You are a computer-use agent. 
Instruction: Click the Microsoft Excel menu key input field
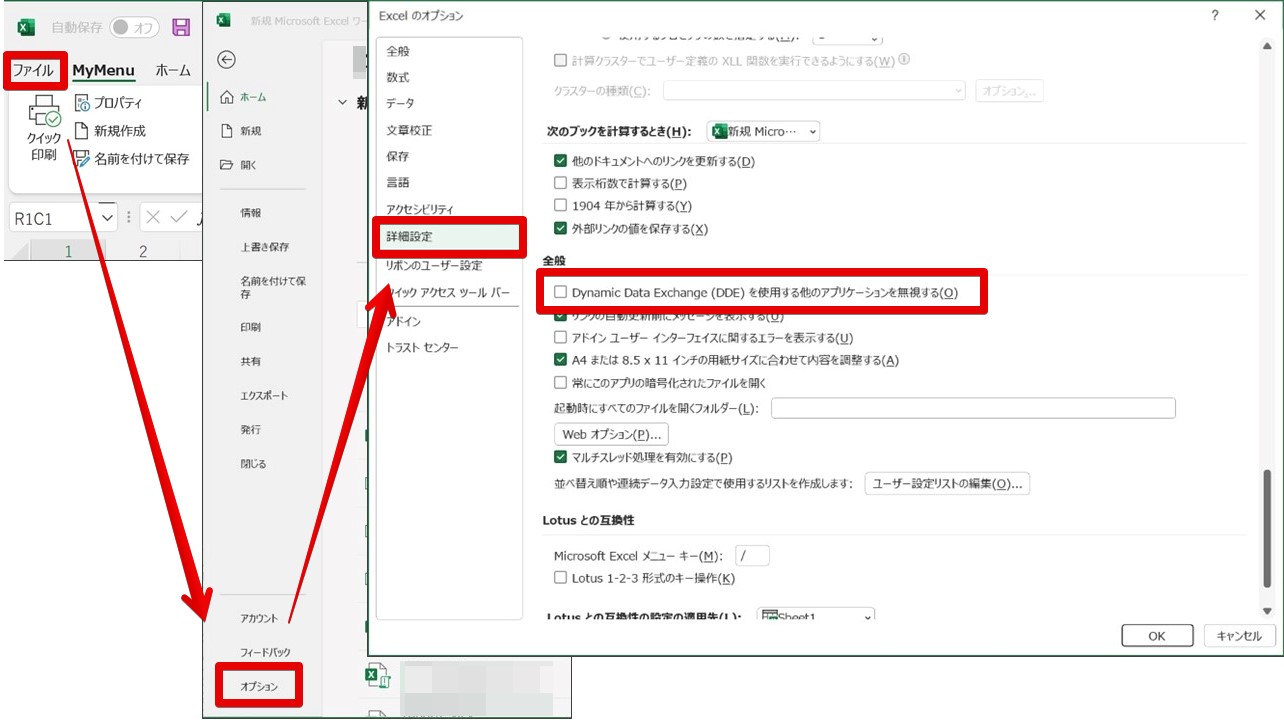[752, 556]
